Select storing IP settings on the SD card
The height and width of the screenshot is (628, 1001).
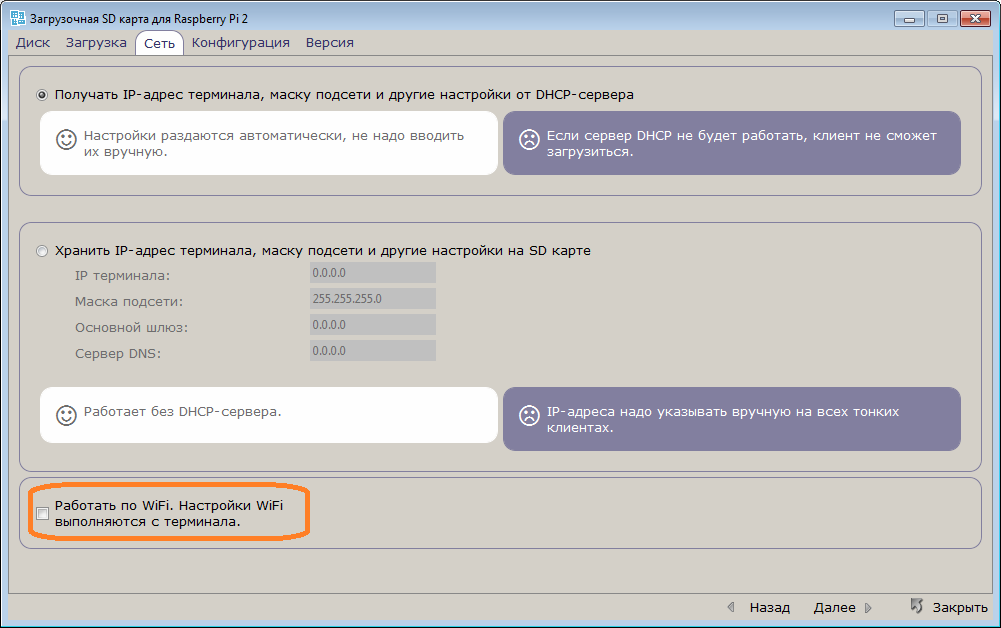click(41, 251)
